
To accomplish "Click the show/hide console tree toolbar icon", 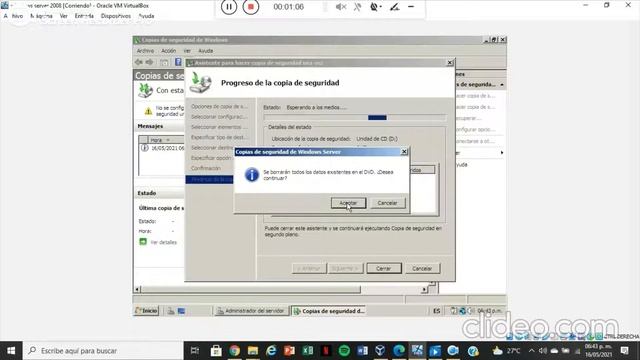I will (x=164, y=62).
